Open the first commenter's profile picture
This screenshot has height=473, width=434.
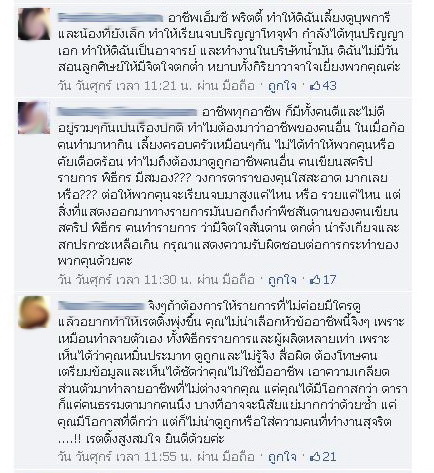[x=34, y=24]
